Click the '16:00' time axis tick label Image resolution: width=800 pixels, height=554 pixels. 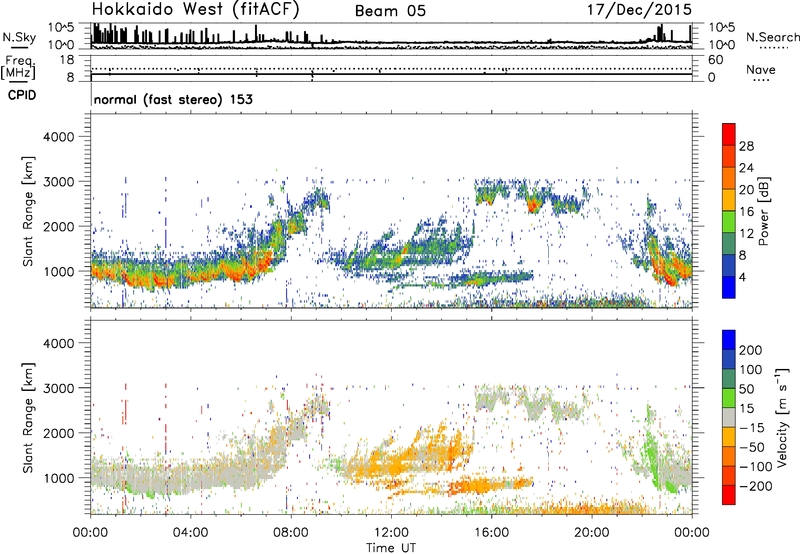click(491, 533)
